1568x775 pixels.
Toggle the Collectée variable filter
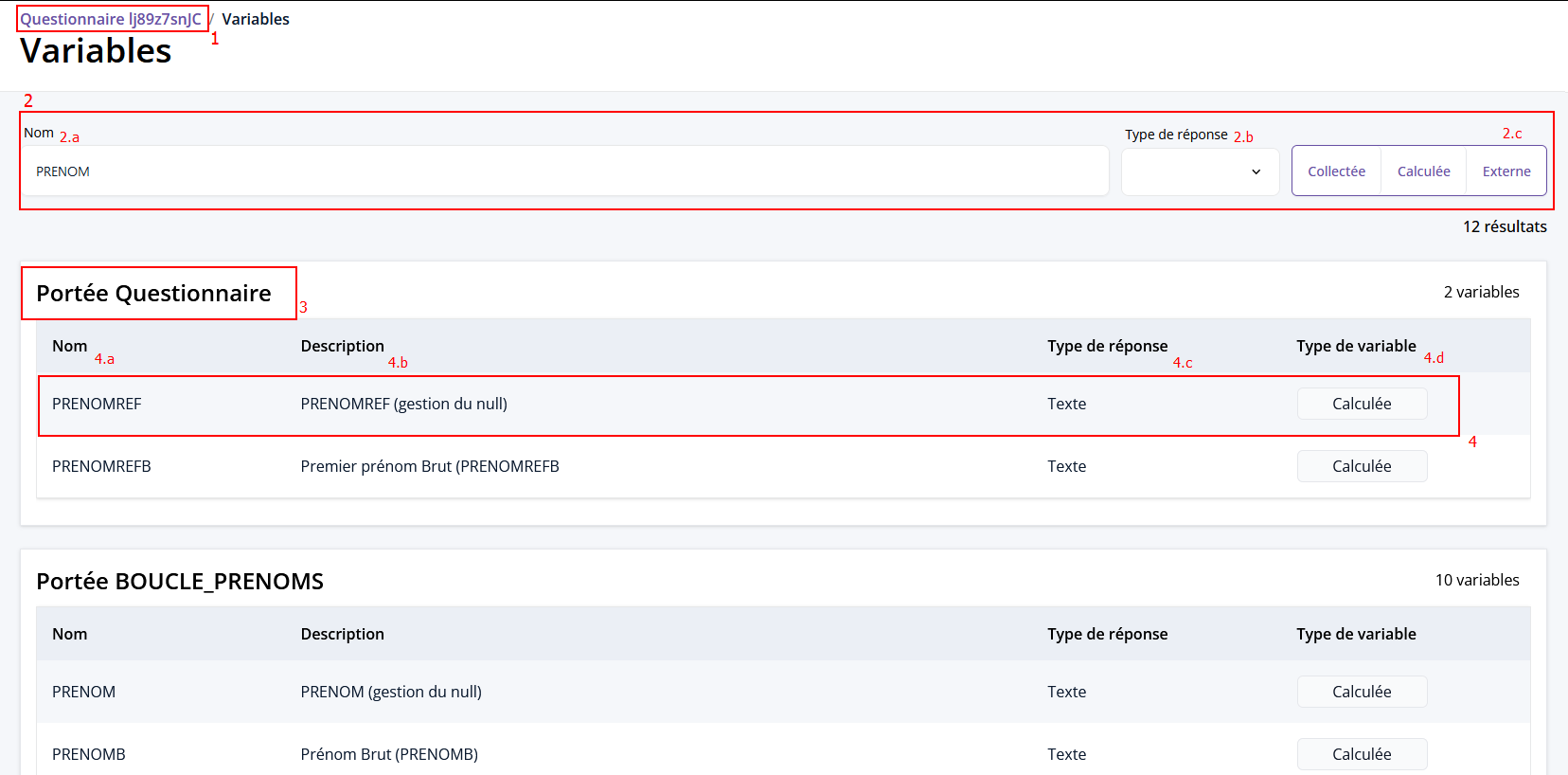pos(1336,171)
